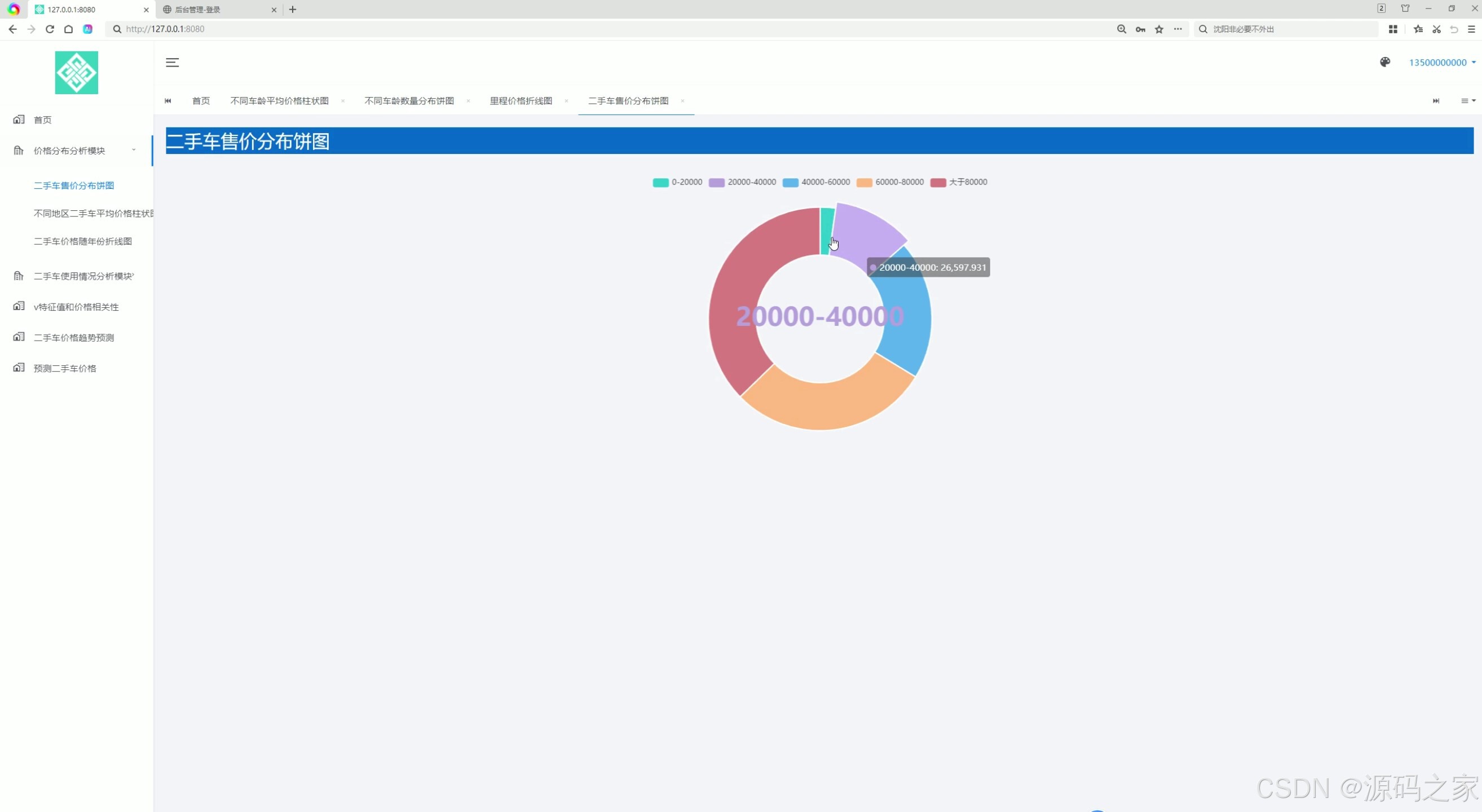1482x812 pixels.
Task: Toggle the 40000-60000 legend series
Action: (816, 182)
